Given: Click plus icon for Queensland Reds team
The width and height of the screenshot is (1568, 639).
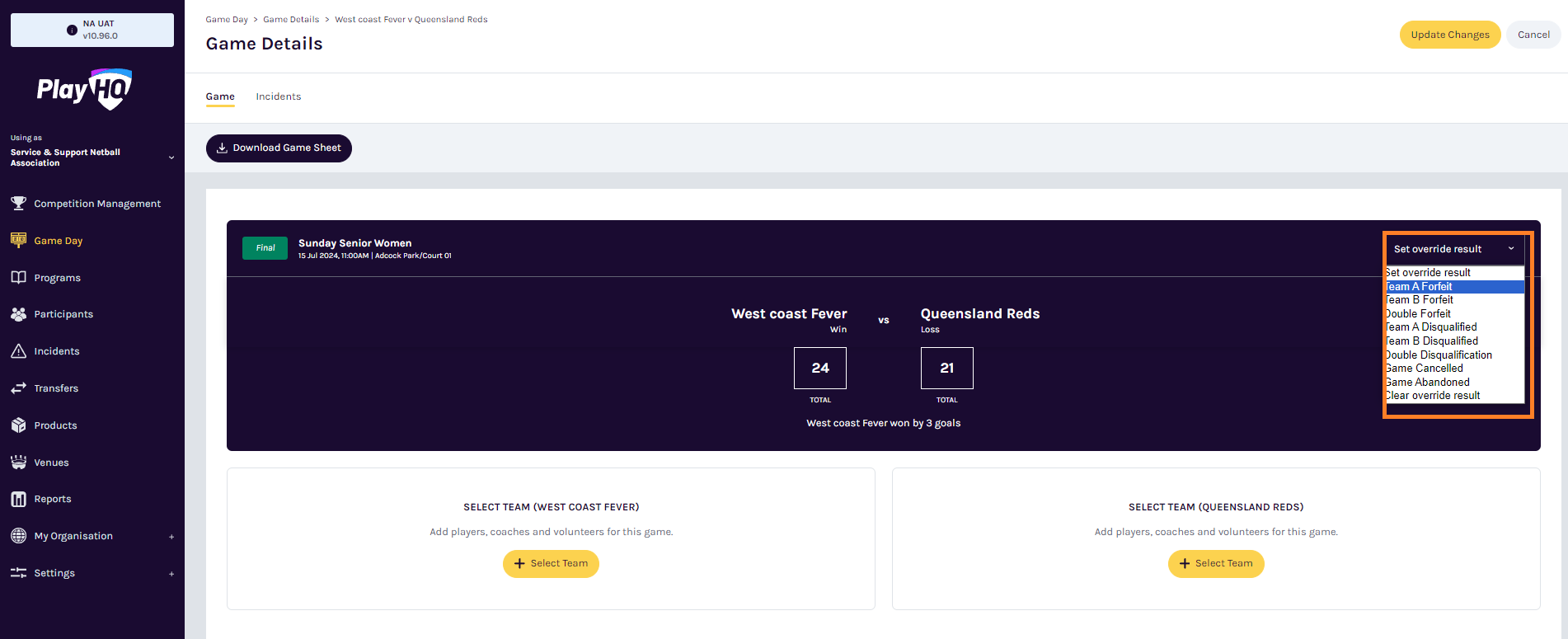Looking at the screenshot, I should [1185, 564].
